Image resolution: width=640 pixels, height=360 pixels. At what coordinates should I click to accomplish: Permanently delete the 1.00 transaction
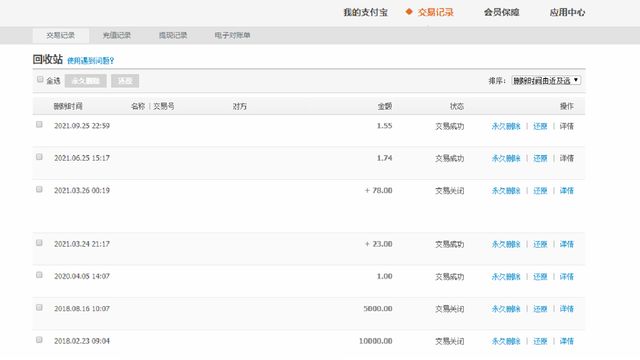coord(506,277)
